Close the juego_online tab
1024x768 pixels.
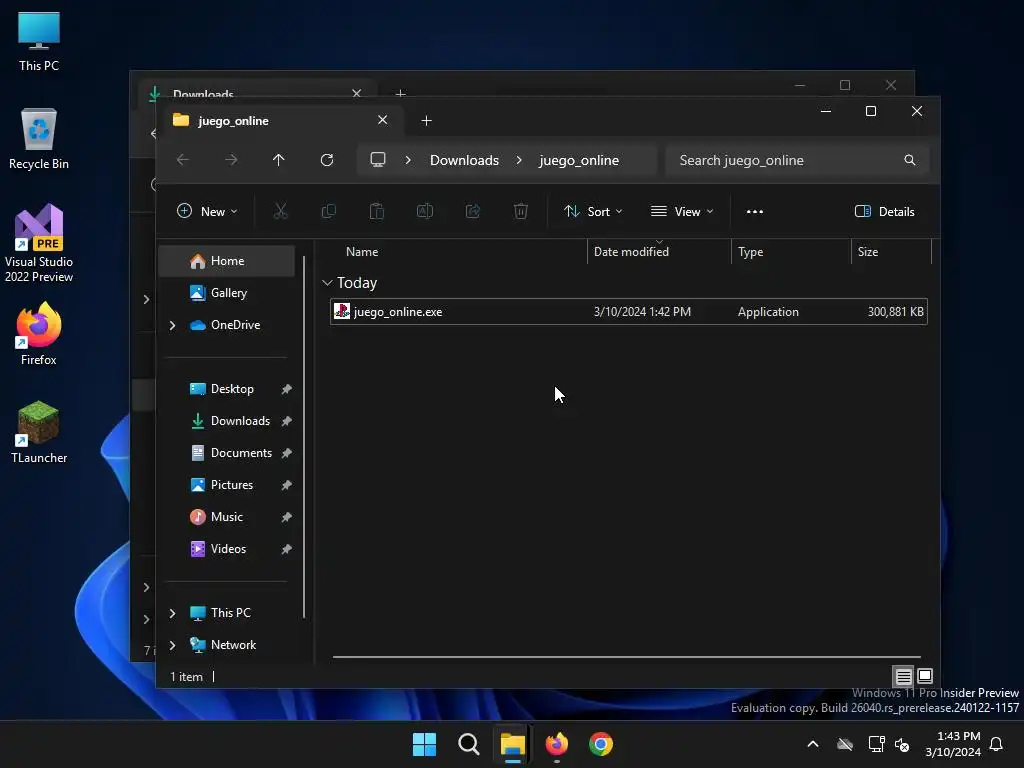tap(383, 120)
